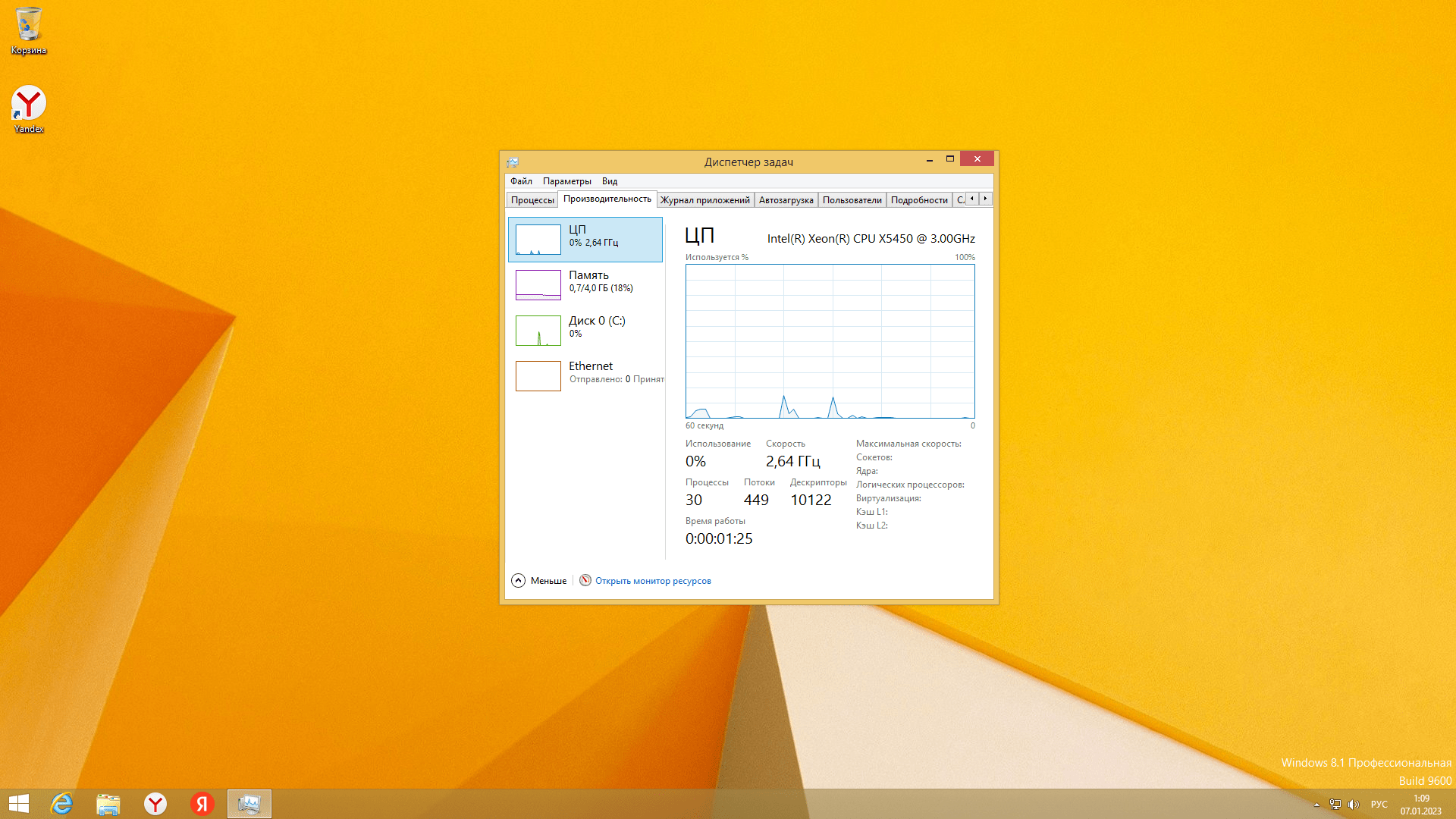Open the Файл menu
The width and height of the screenshot is (1456, 819).
coord(521,181)
